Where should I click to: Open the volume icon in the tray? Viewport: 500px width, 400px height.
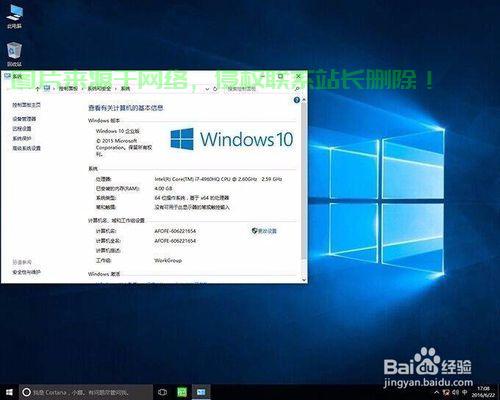(456, 392)
